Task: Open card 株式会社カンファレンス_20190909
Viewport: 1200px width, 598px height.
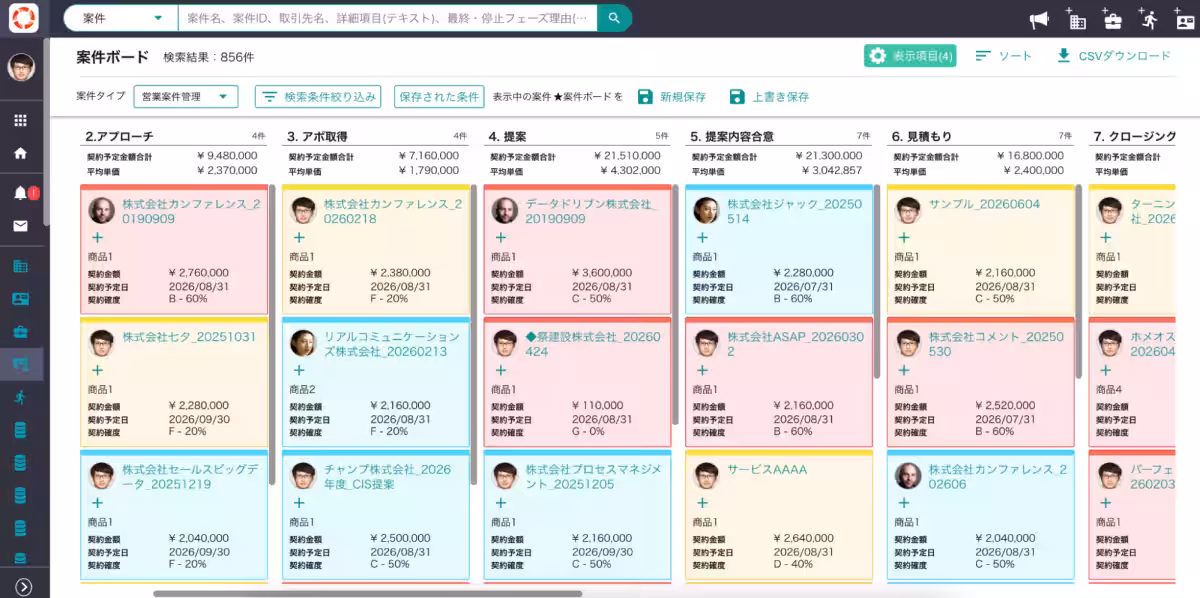Action: click(174, 250)
